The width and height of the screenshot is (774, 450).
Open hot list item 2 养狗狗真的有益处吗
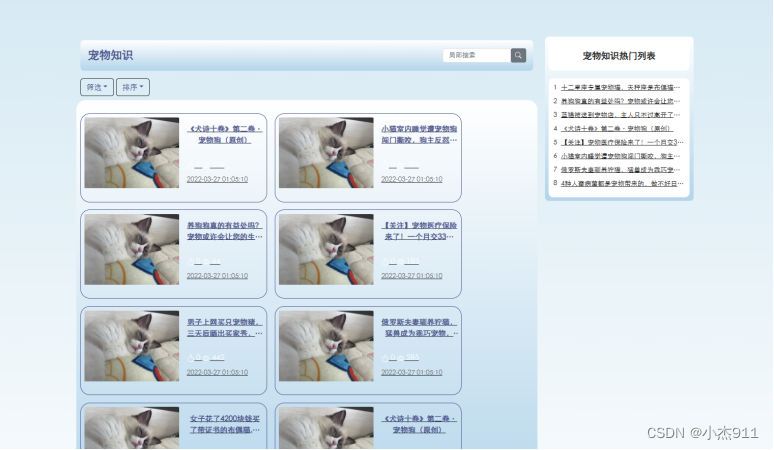coord(620,101)
